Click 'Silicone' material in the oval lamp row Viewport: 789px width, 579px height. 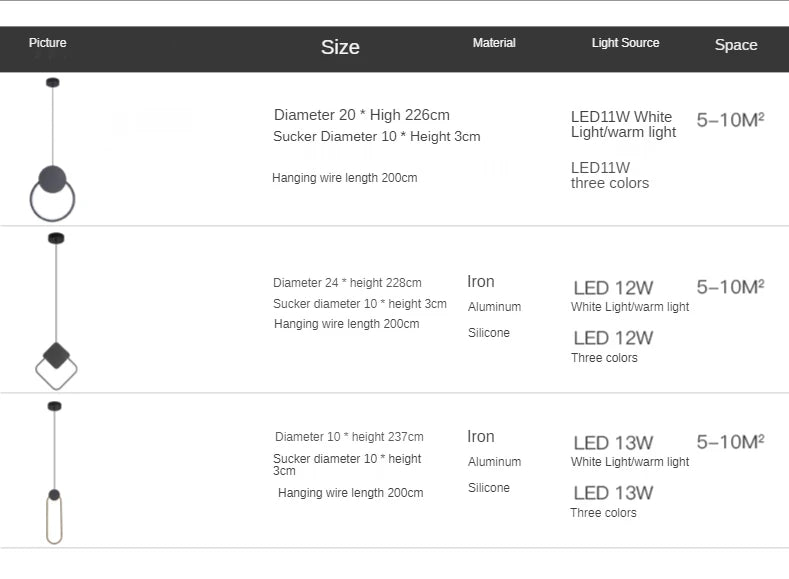[x=489, y=488]
